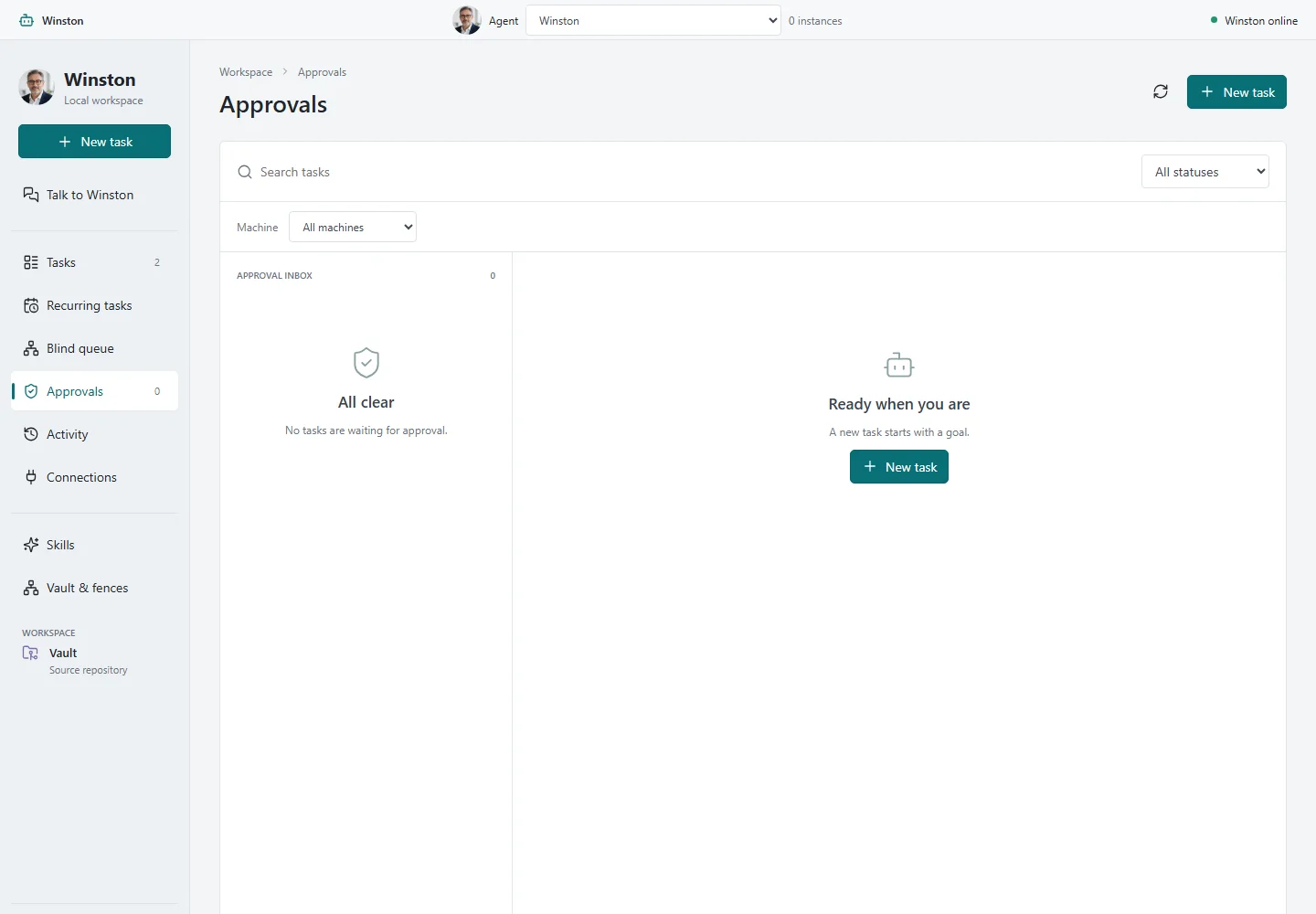Click the Approvals breadcrumb text
The width and height of the screenshot is (1316, 914).
click(322, 72)
